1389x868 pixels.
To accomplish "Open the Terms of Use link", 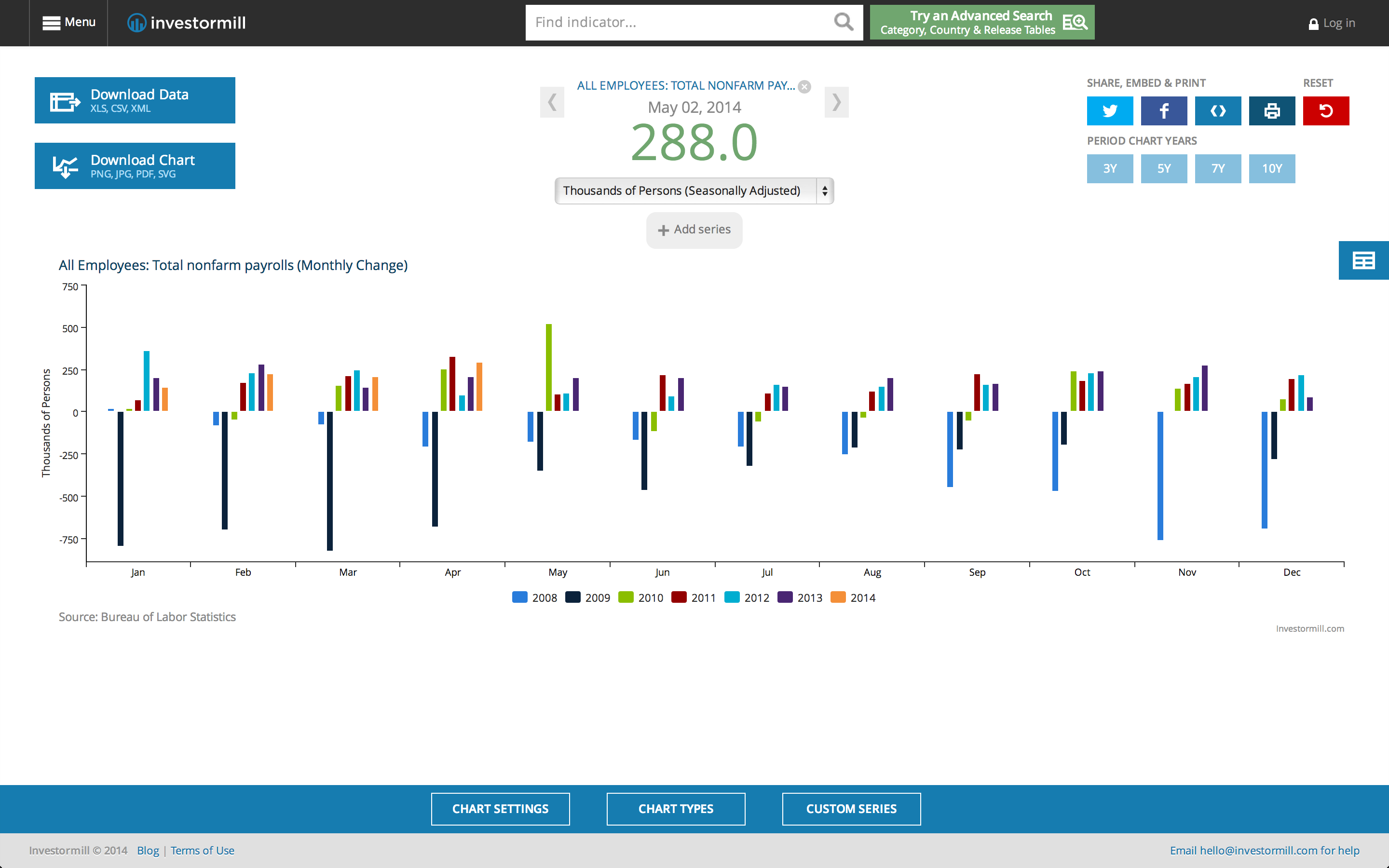I will pyautogui.click(x=202, y=850).
